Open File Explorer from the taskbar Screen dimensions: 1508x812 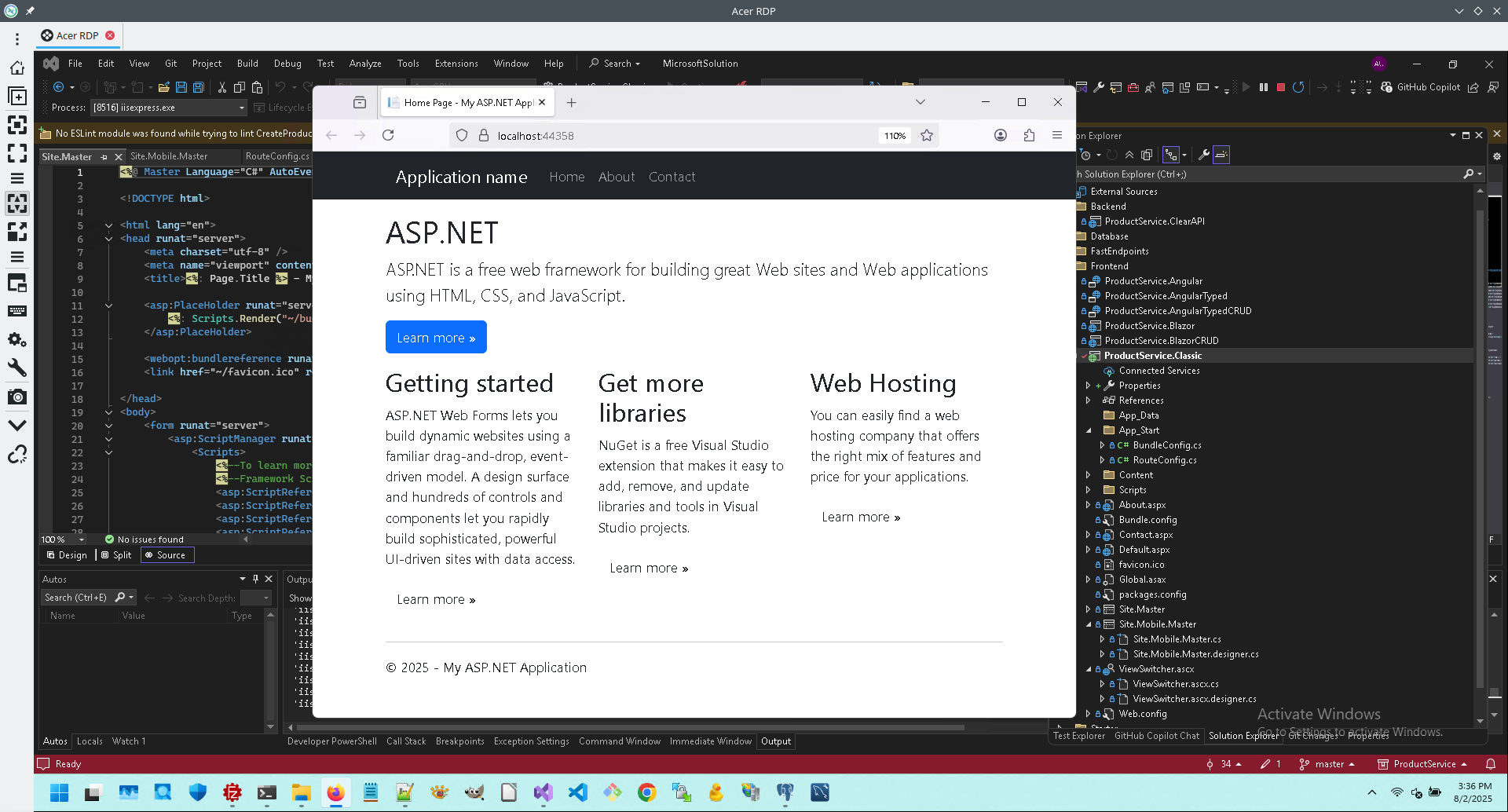pyautogui.click(x=302, y=792)
